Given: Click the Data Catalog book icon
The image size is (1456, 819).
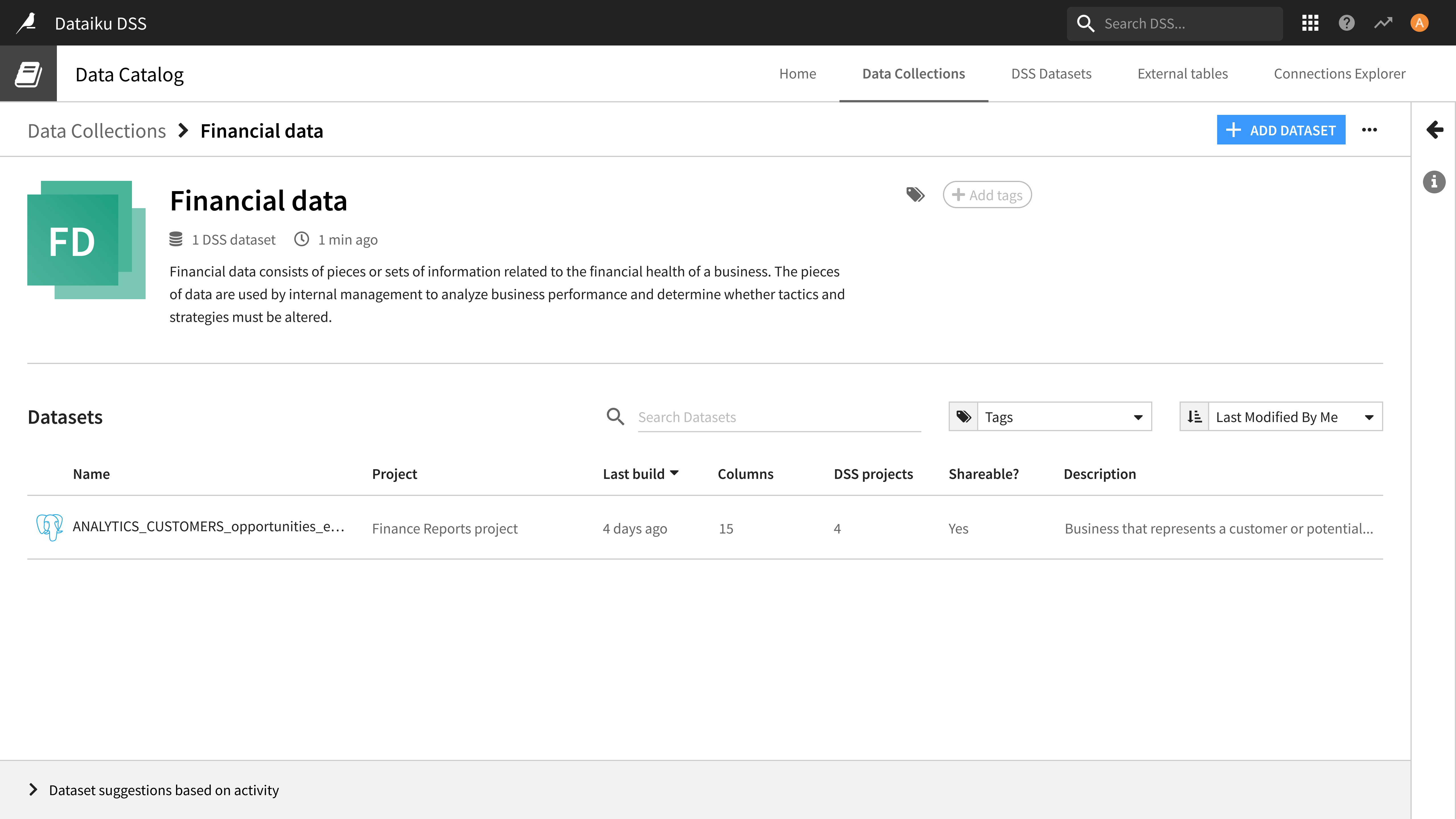Looking at the screenshot, I should click(x=28, y=74).
